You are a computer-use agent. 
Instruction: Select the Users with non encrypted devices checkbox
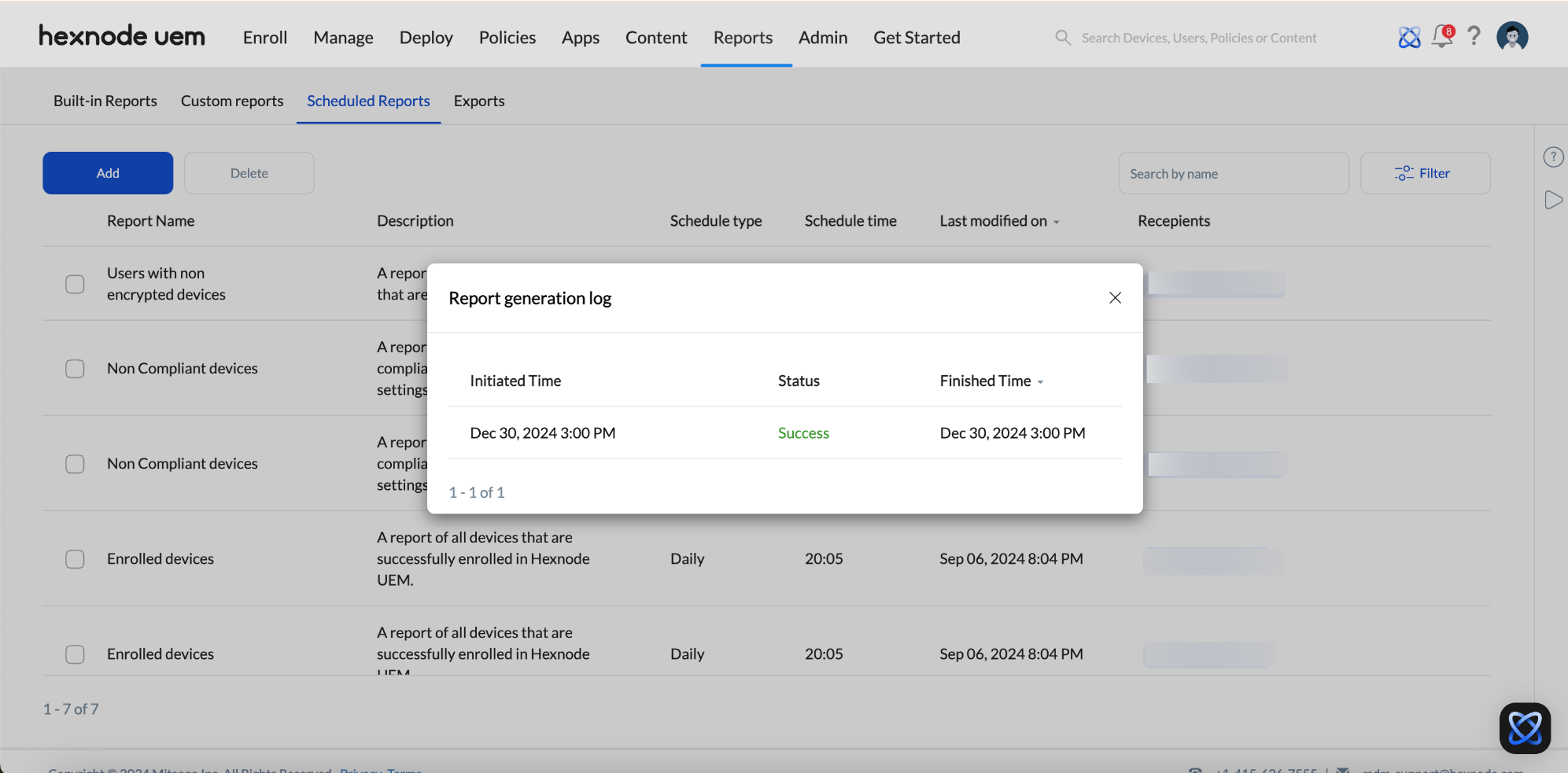(x=75, y=284)
